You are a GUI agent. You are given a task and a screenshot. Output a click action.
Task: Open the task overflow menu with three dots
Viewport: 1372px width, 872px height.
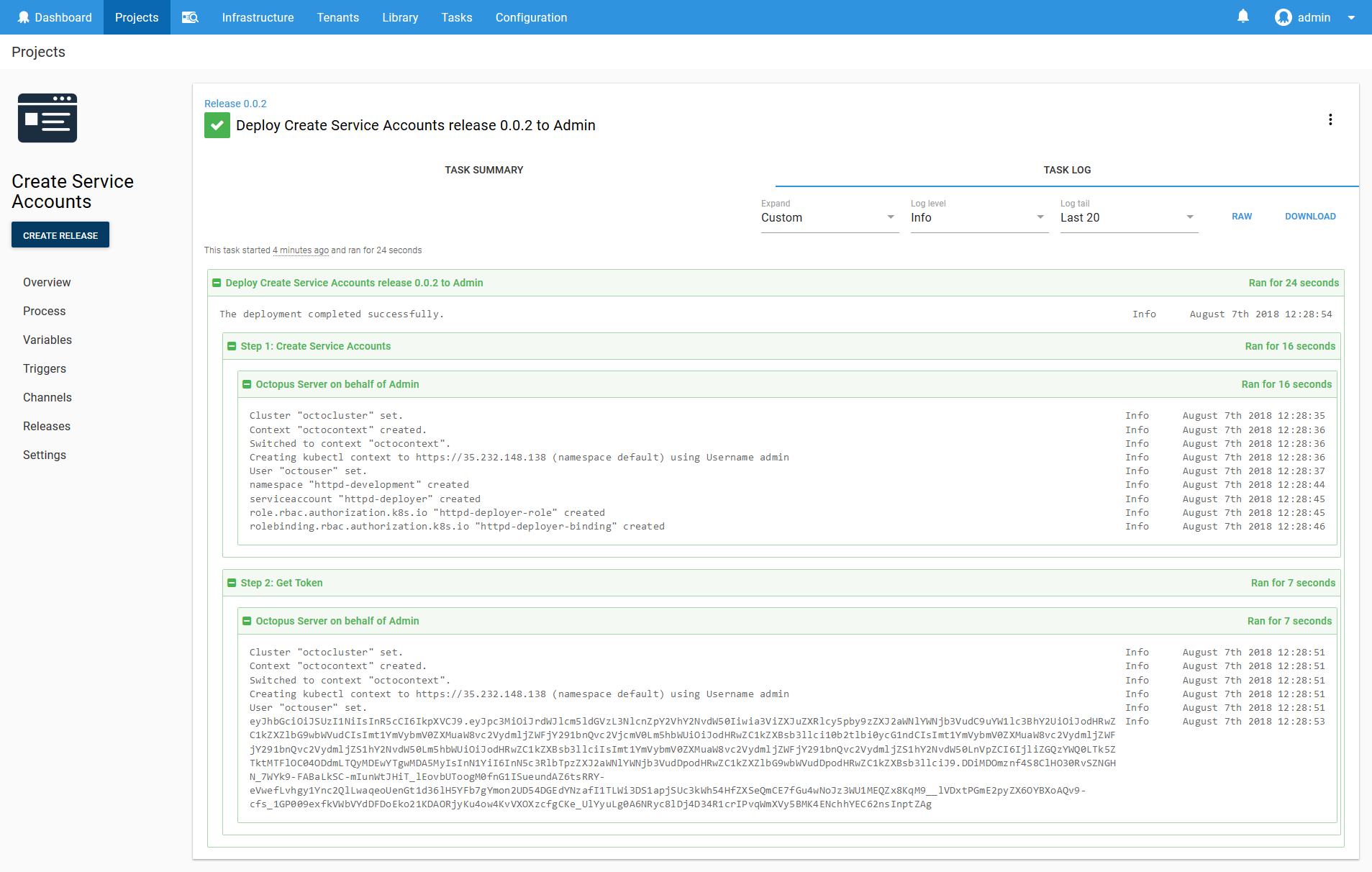[x=1330, y=119]
